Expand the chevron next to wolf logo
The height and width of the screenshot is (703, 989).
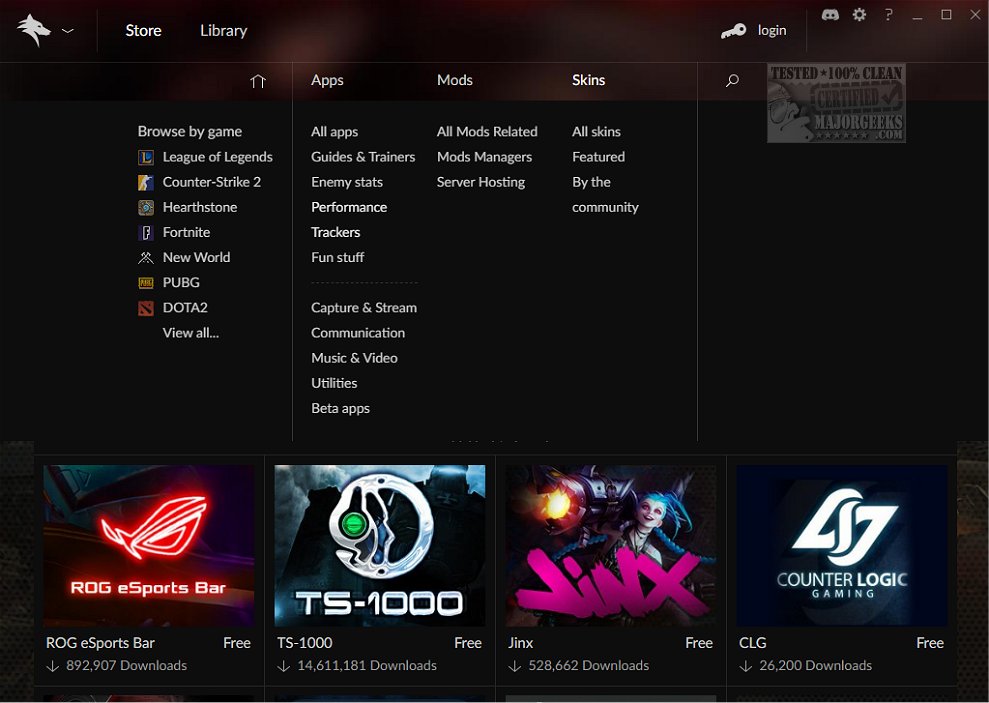pyautogui.click(x=67, y=30)
